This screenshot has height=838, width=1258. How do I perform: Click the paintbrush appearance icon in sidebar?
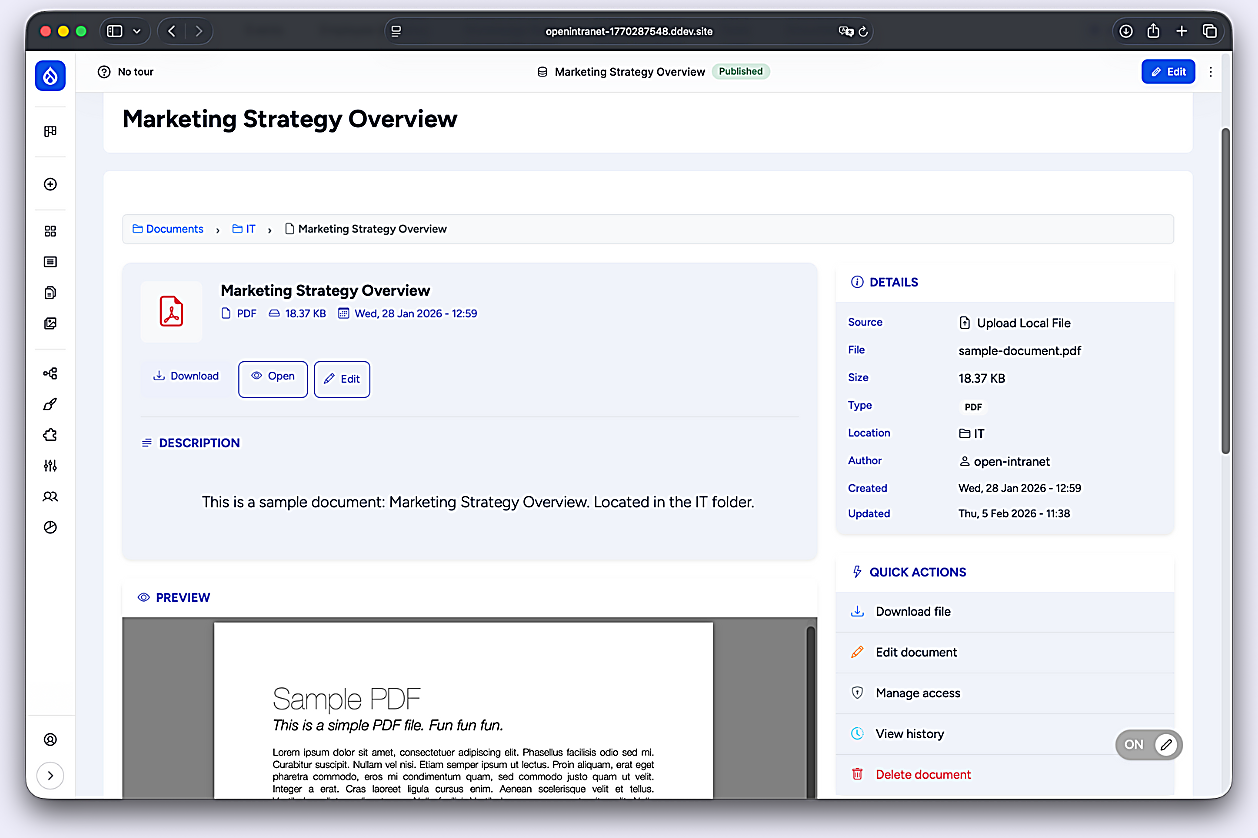[x=50, y=404]
